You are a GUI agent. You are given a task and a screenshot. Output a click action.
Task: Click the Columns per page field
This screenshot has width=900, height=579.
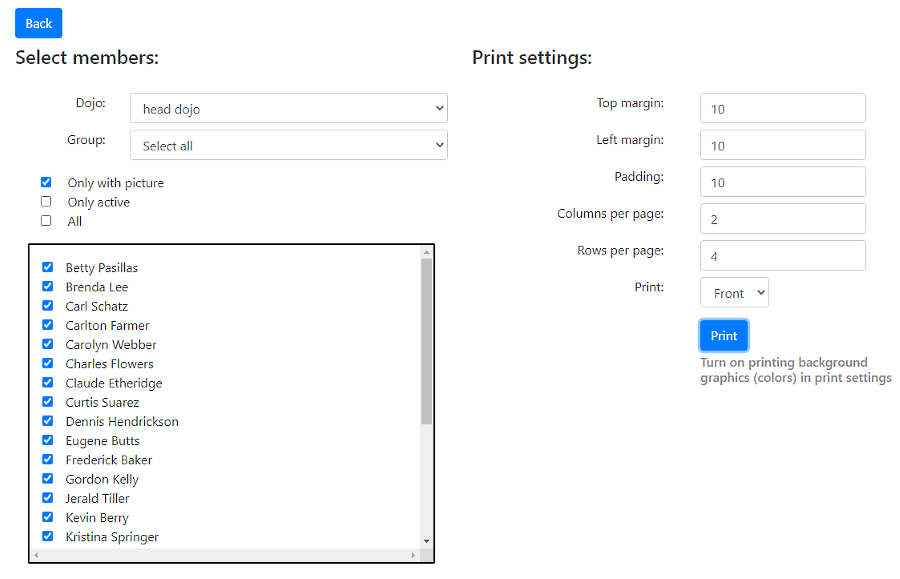[x=782, y=219]
